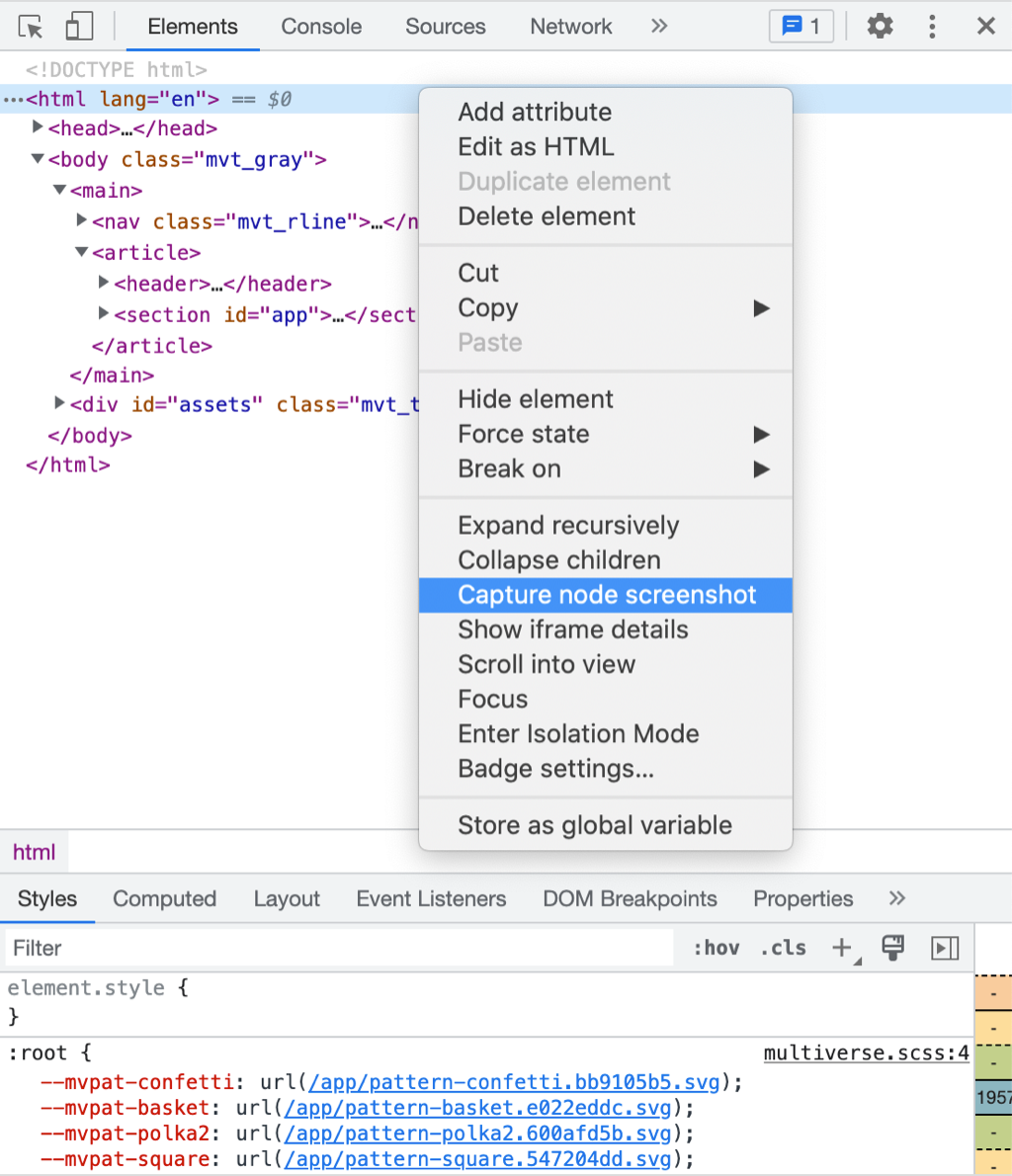
Task: Choose Store as global variable
Action: click(x=606, y=825)
